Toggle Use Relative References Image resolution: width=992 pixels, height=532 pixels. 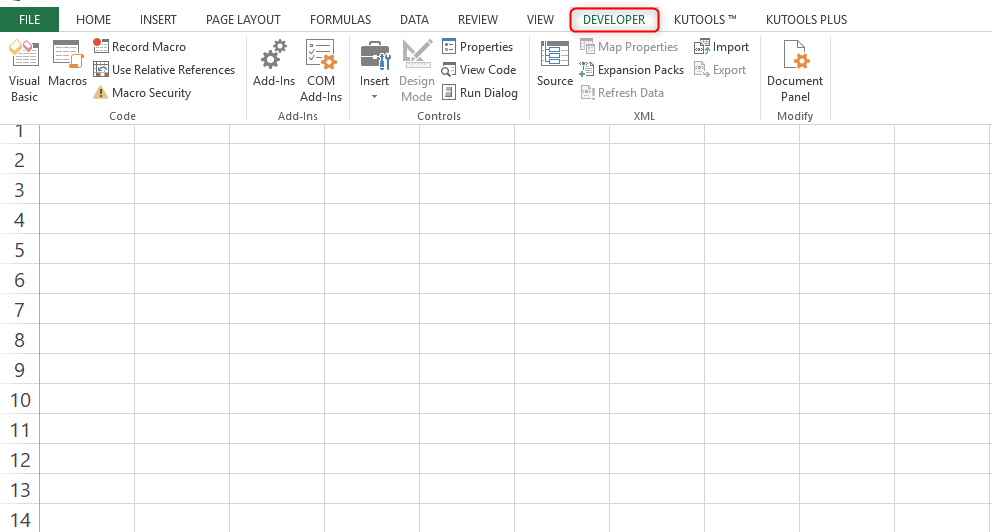pos(164,70)
